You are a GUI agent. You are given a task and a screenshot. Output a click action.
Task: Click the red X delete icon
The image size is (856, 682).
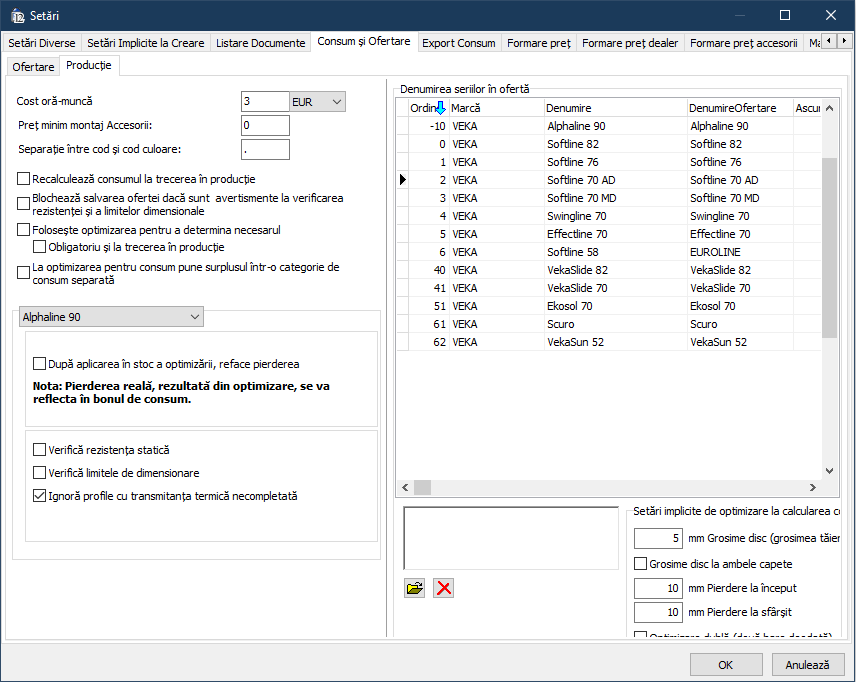pyautogui.click(x=444, y=588)
